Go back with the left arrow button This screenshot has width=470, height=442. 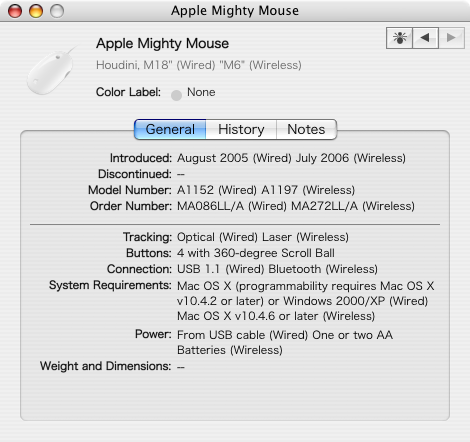click(x=425, y=38)
